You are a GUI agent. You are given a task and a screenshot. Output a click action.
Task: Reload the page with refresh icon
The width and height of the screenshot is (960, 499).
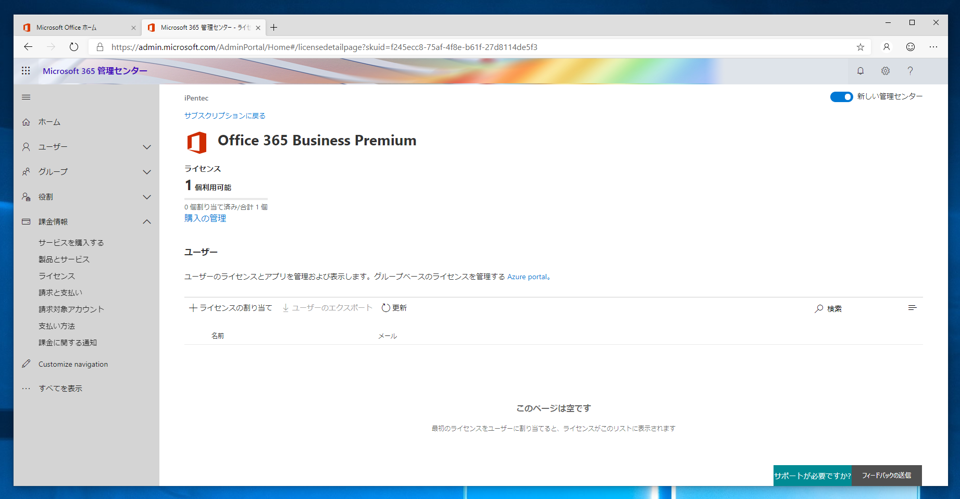point(73,47)
